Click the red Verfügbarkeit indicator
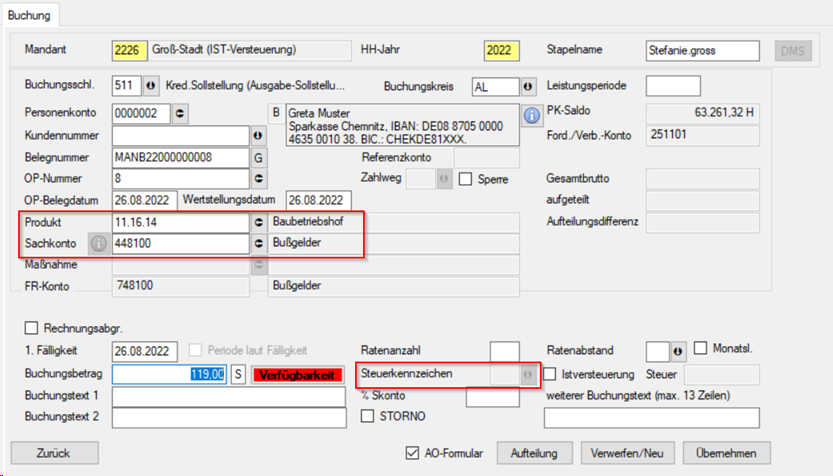Screen dimensions: 833x476 point(296,374)
